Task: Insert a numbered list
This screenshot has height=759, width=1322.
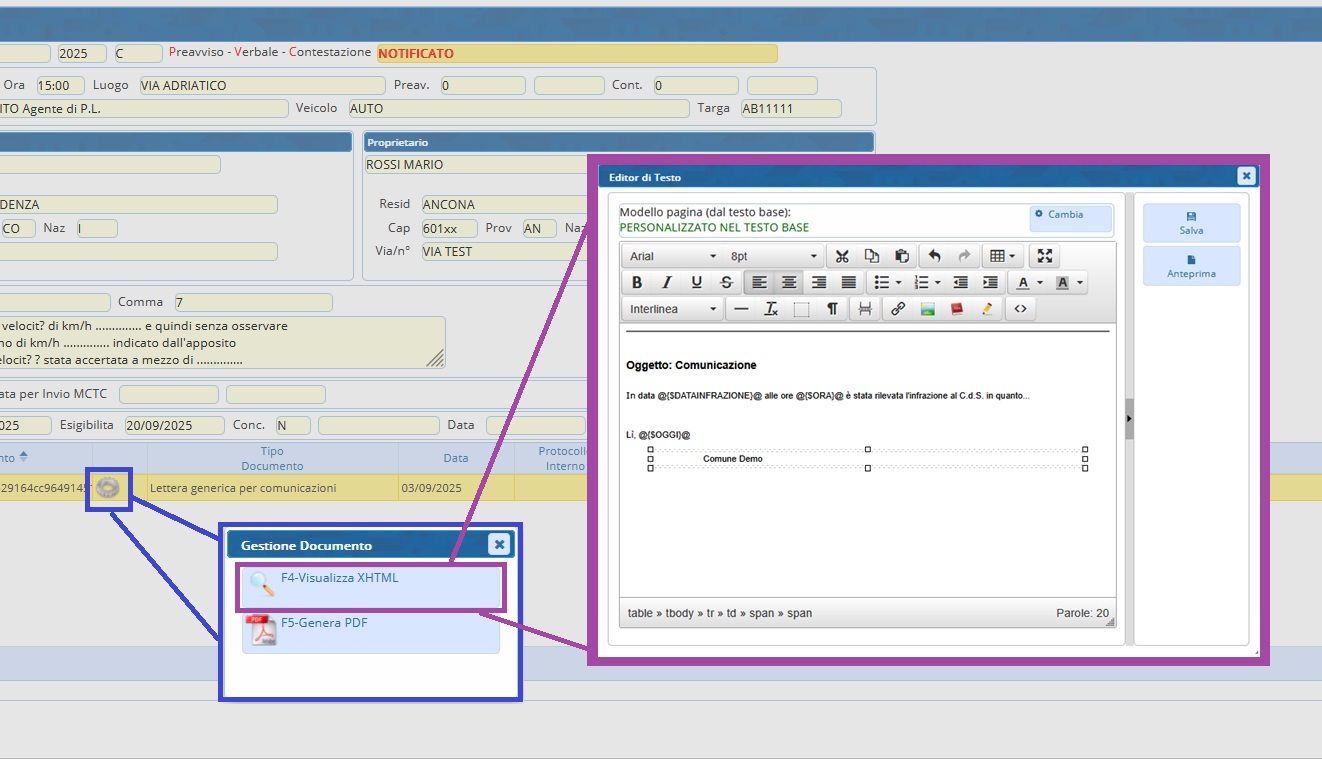Action: pos(921,283)
